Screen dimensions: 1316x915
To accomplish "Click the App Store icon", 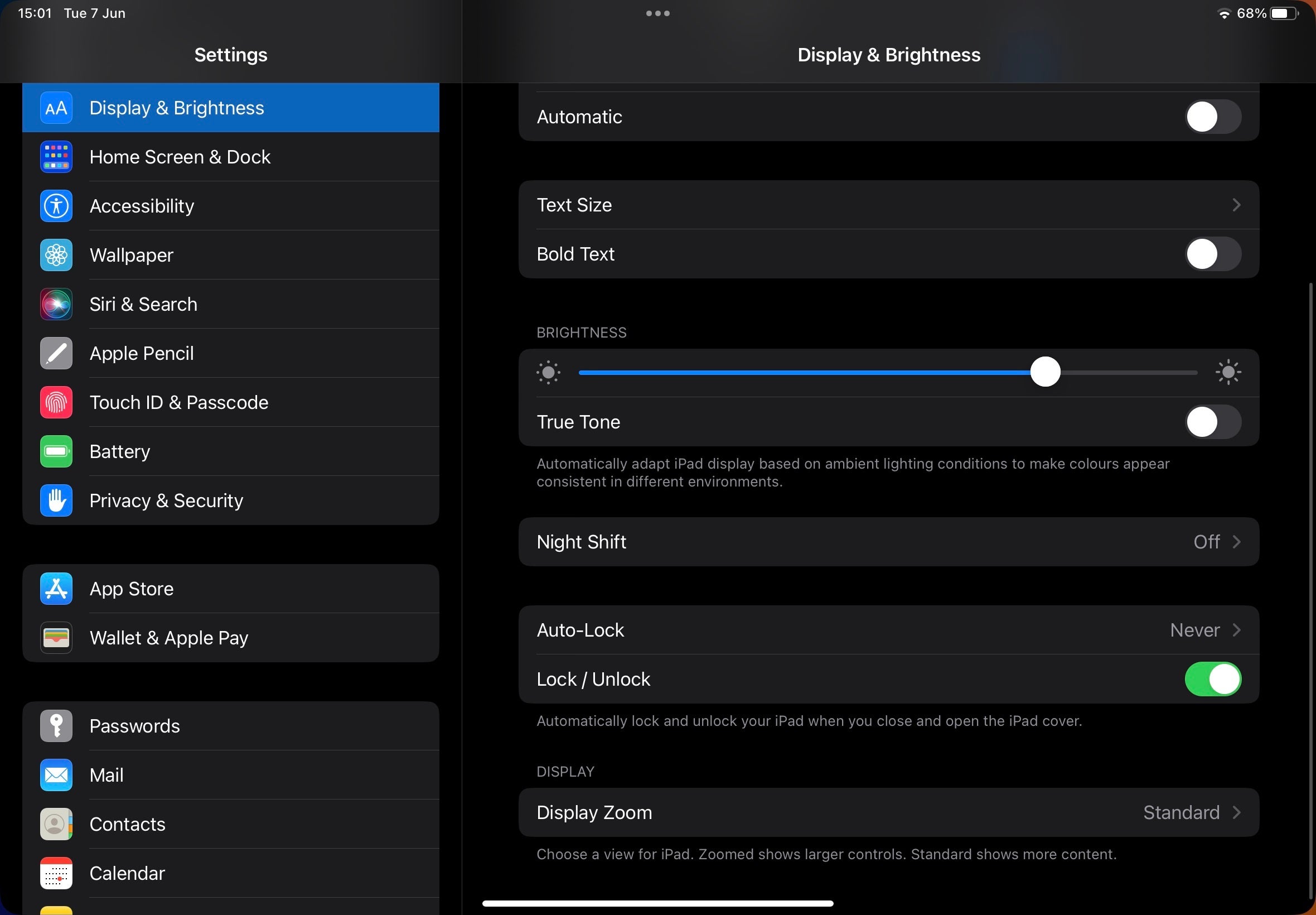I will click(x=56, y=589).
